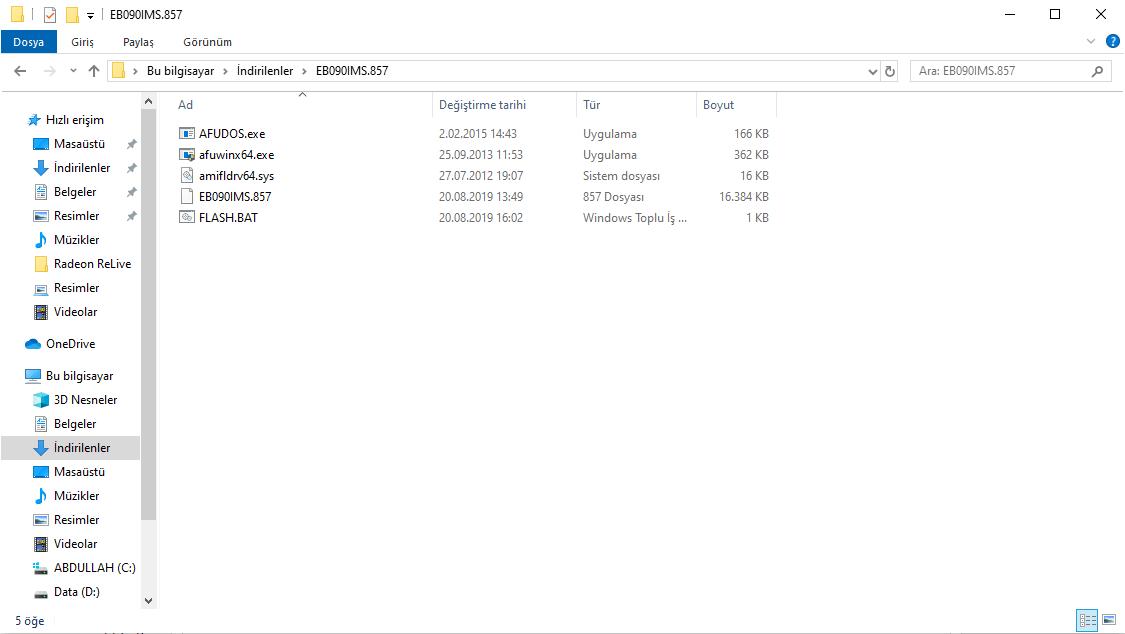This screenshot has height=634, width=1125.
Task: Select the afuwinx64.exe file name
Action: point(236,154)
